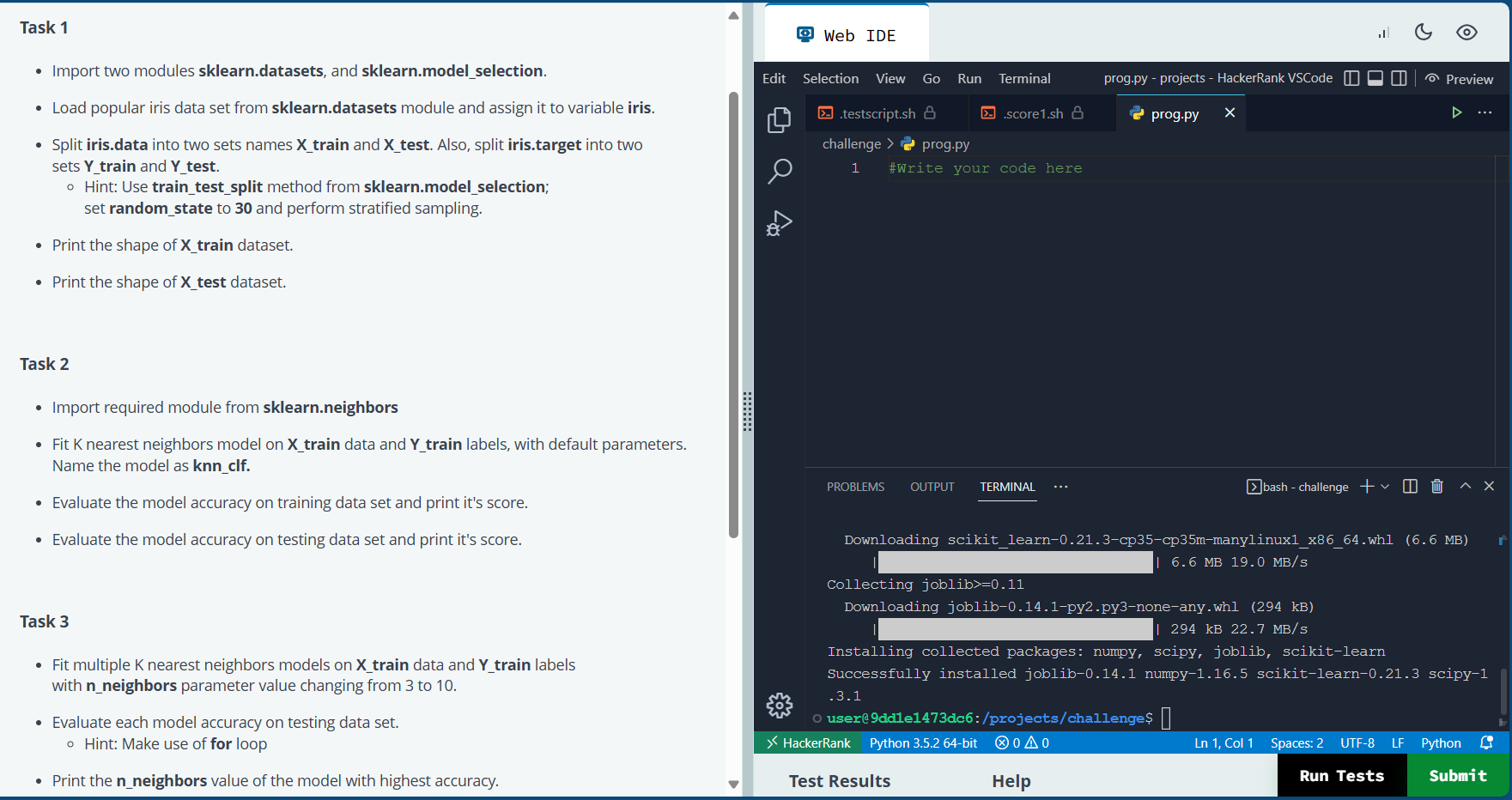
Task: Open editor More Actions ellipsis
Action: [1485, 112]
